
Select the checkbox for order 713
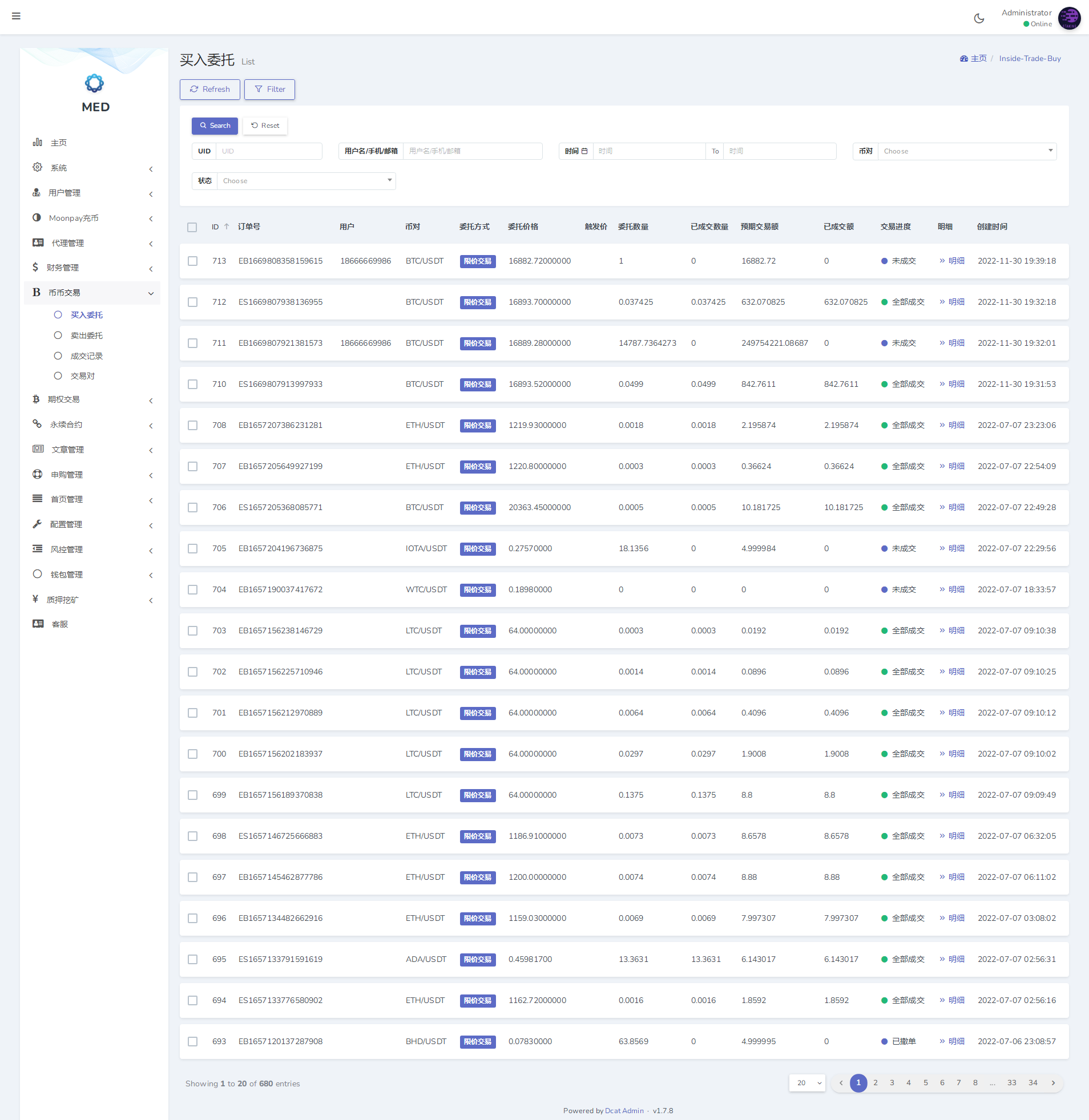coord(192,261)
